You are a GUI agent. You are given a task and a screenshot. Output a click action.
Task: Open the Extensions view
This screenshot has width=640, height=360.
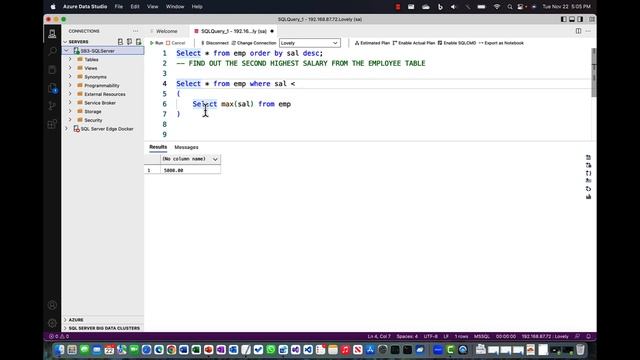tap(52, 124)
